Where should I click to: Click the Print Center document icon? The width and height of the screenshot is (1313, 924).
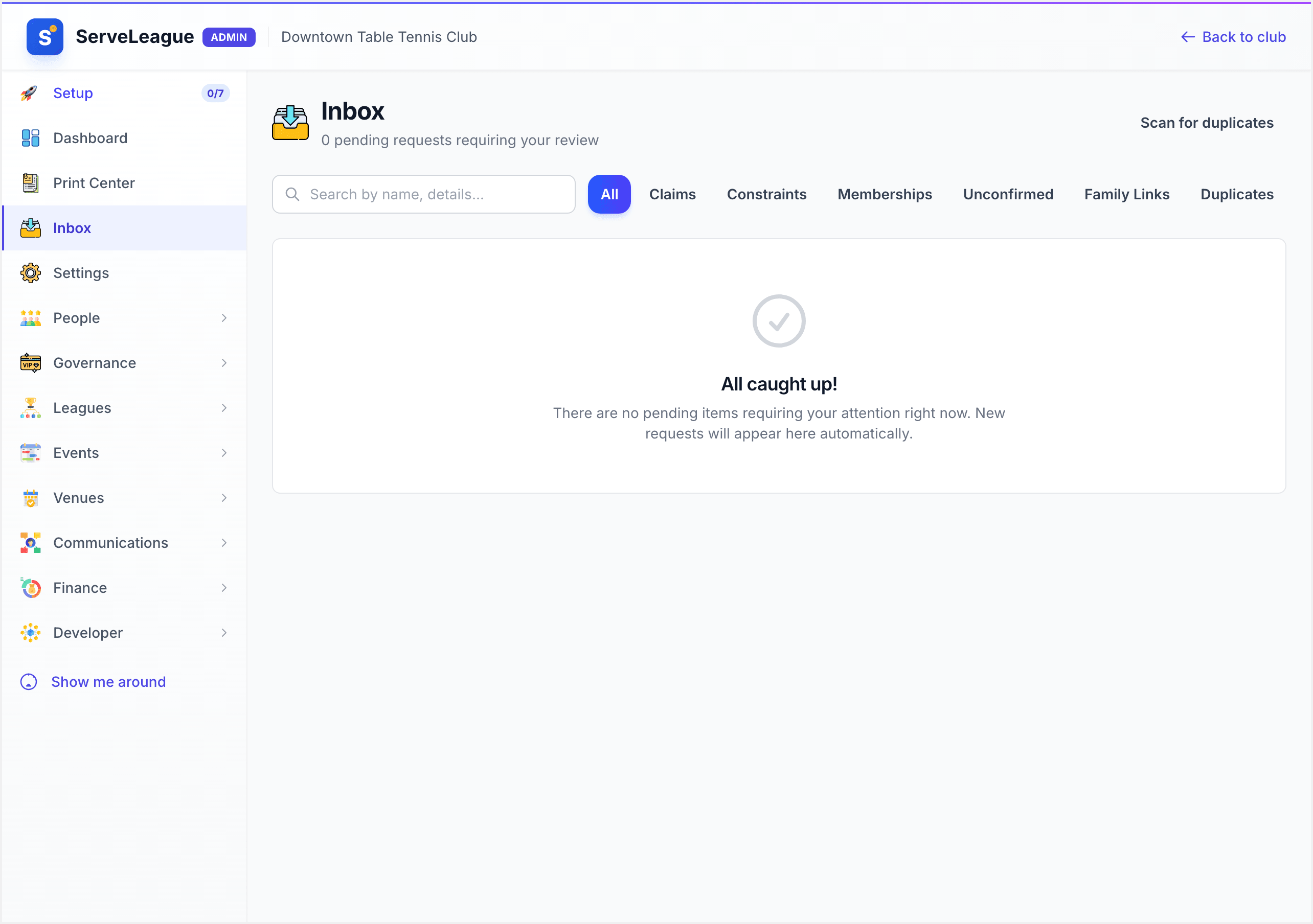(30, 183)
